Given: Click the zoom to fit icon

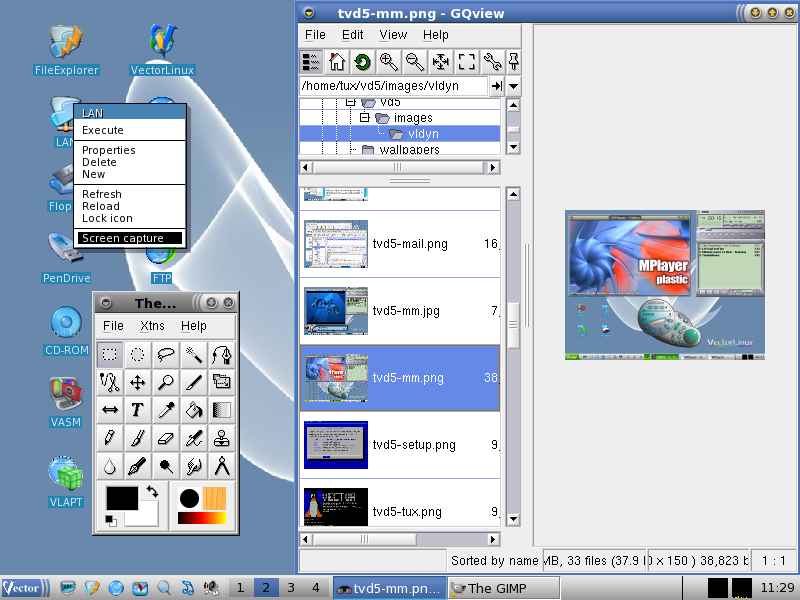Looking at the screenshot, I should tap(440, 62).
